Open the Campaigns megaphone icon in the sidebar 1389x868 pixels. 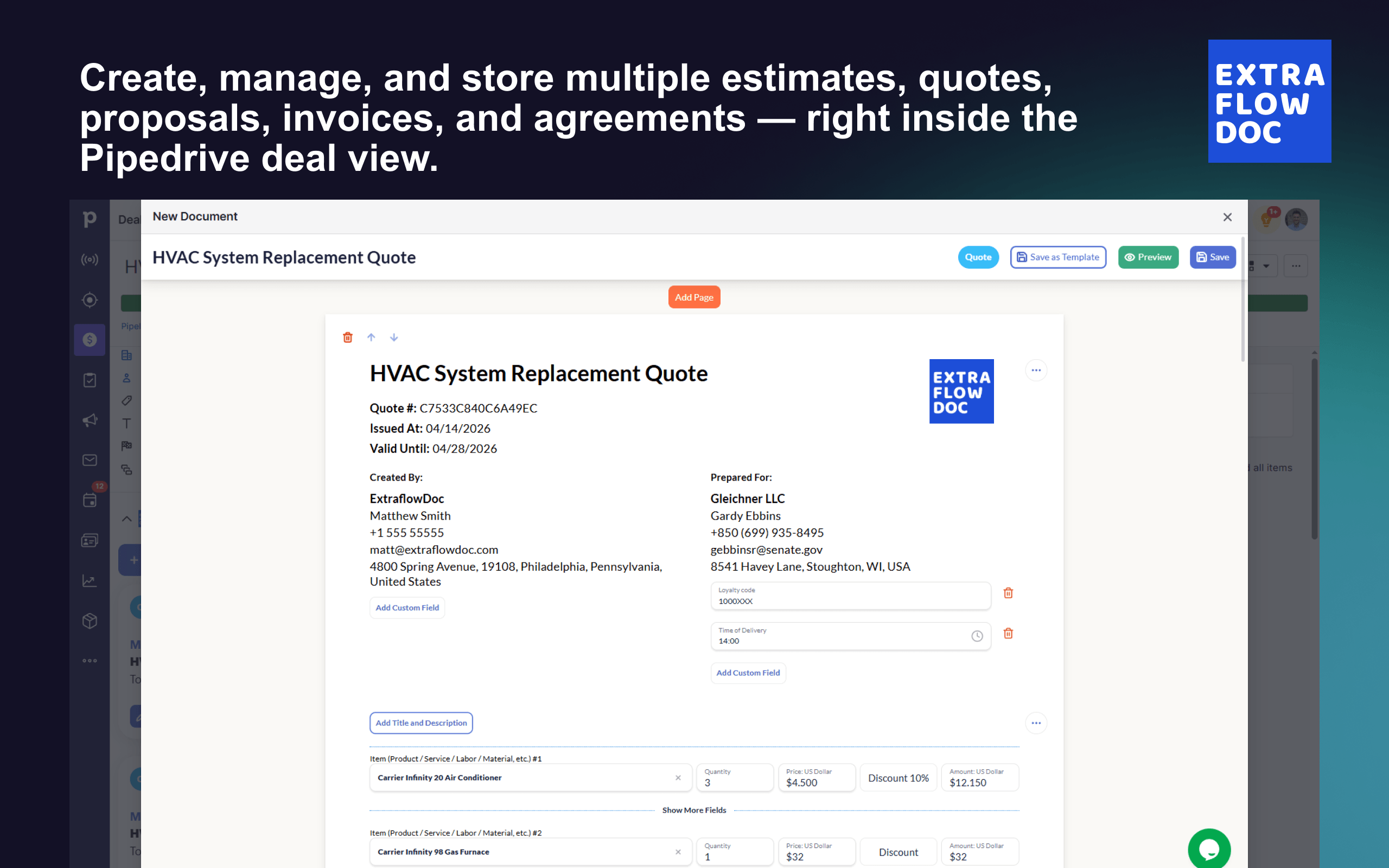coord(90,420)
